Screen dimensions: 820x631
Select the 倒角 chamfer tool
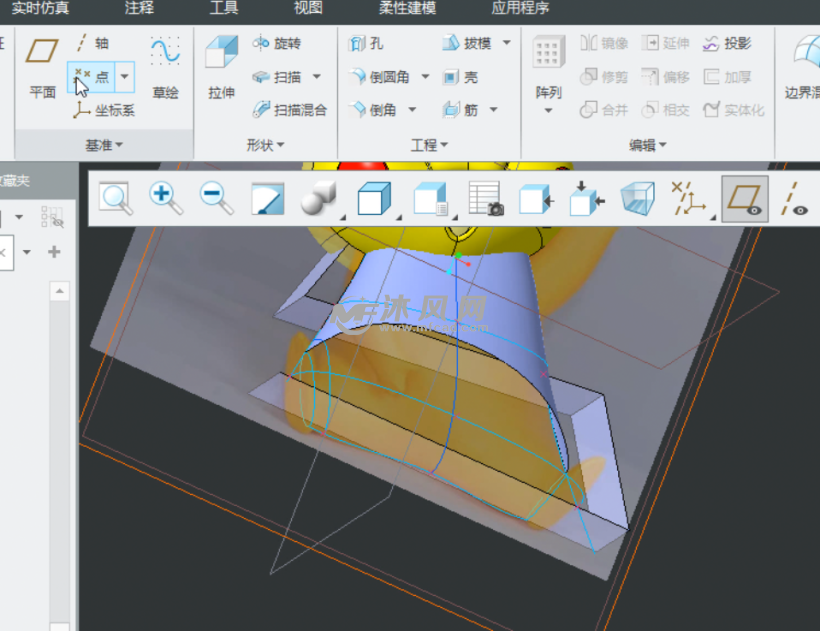tap(373, 110)
